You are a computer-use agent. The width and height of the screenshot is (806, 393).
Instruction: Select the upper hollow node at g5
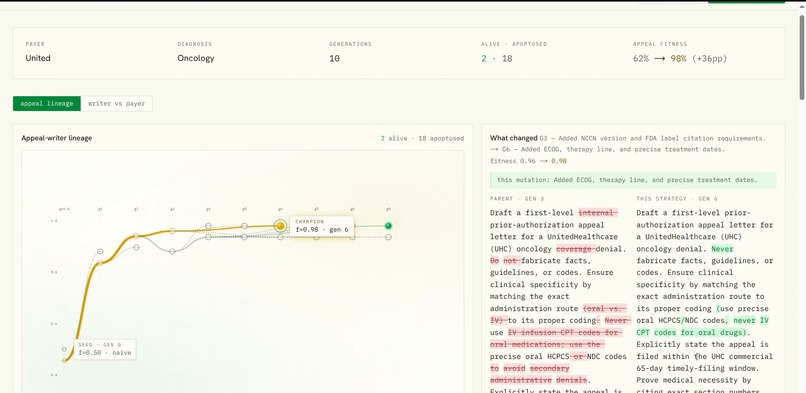pos(244,226)
